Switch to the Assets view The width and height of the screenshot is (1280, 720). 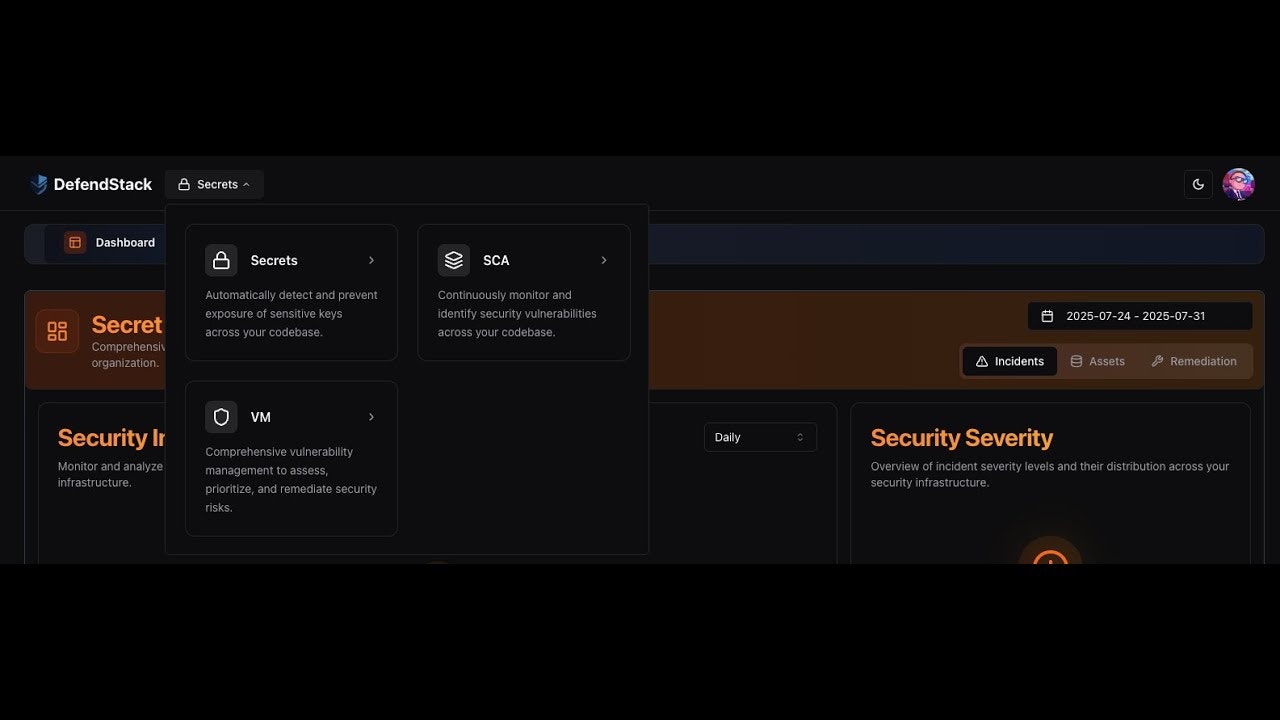[x=1097, y=361]
